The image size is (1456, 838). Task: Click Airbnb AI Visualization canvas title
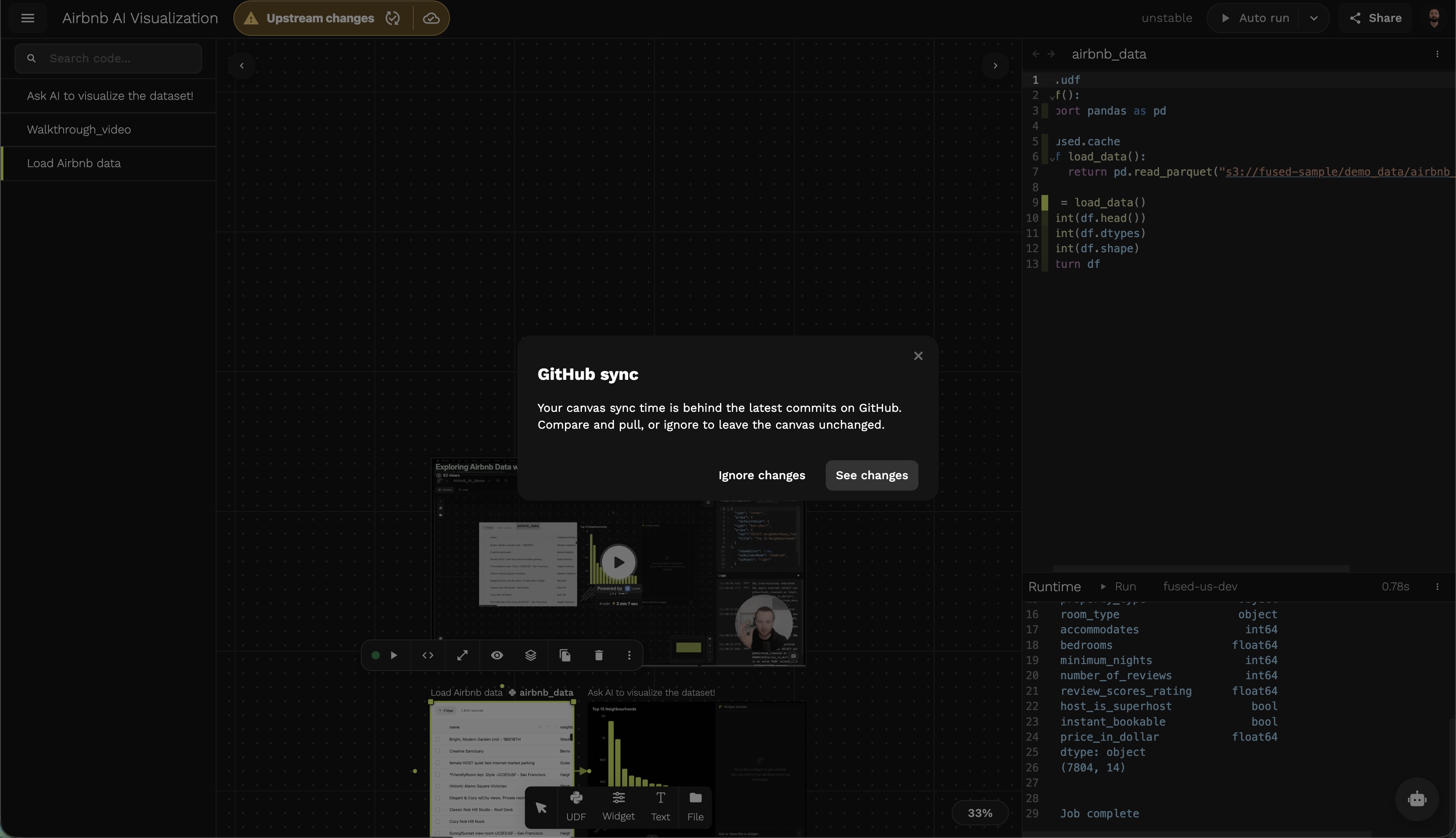tap(140, 18)
